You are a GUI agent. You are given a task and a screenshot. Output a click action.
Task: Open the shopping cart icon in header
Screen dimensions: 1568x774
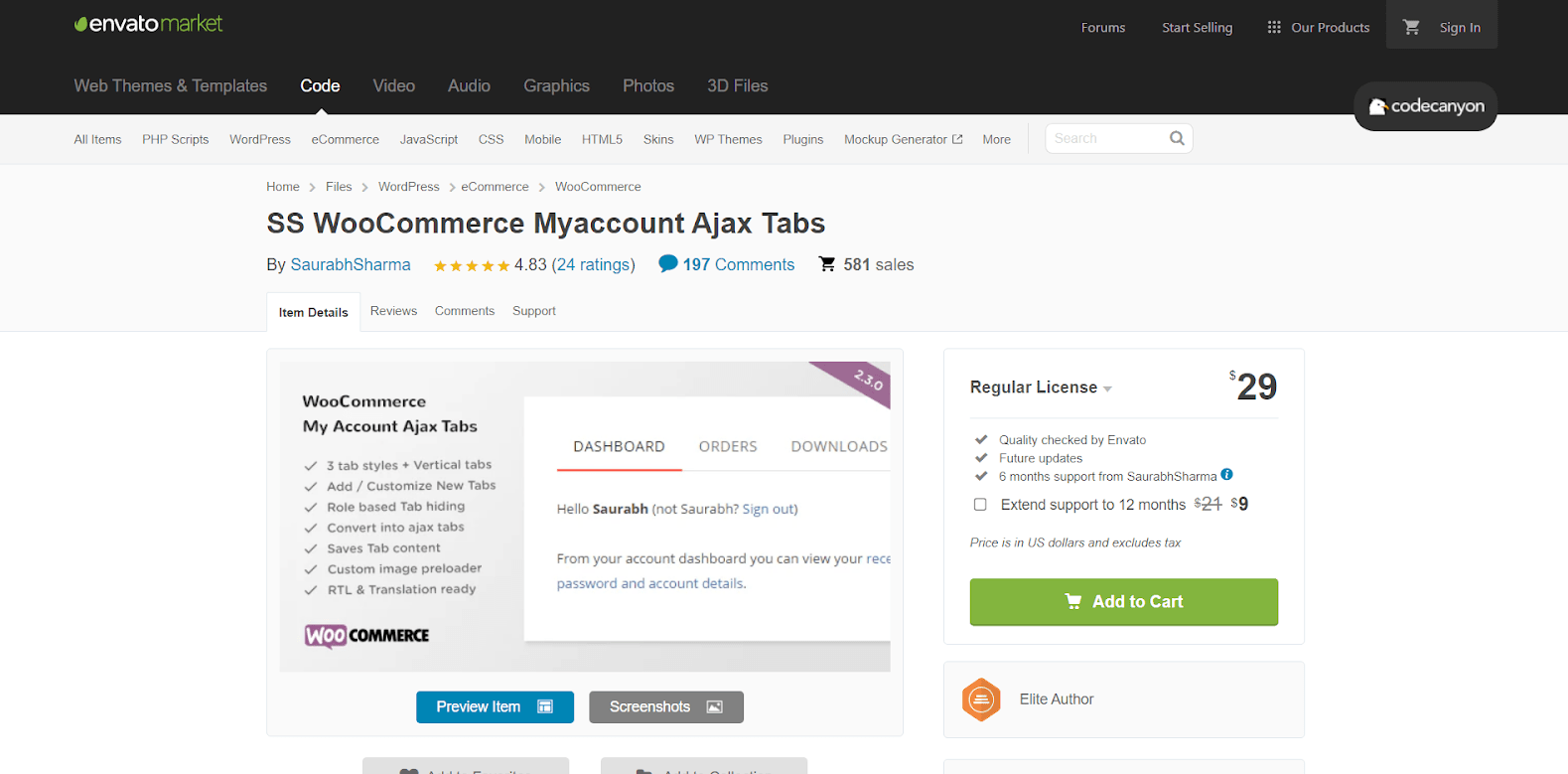click(x=1411, y=28)
